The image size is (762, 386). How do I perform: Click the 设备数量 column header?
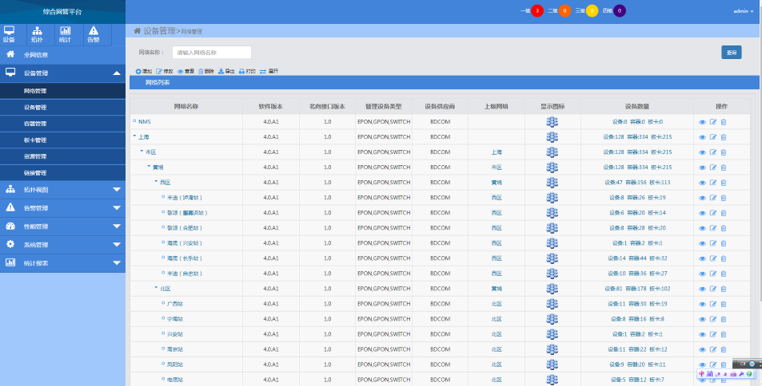pyautogui.click(x=637, y=106)
